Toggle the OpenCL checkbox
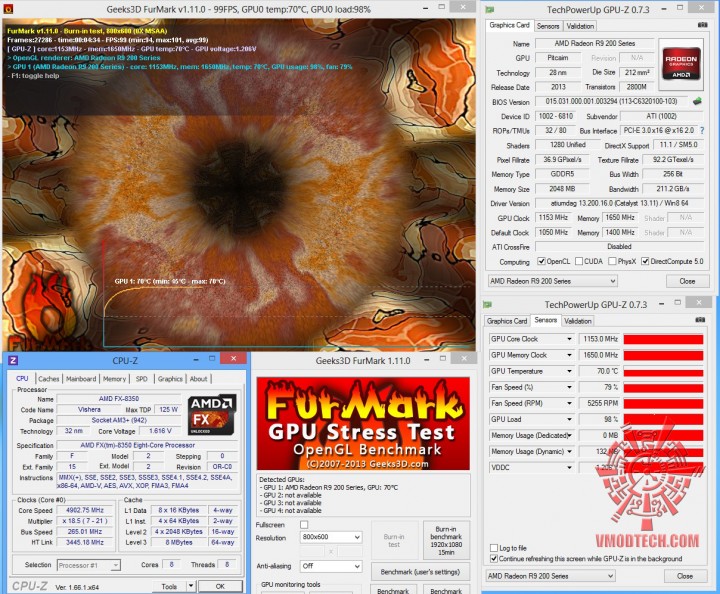720x594 pixels. [541, 261]
